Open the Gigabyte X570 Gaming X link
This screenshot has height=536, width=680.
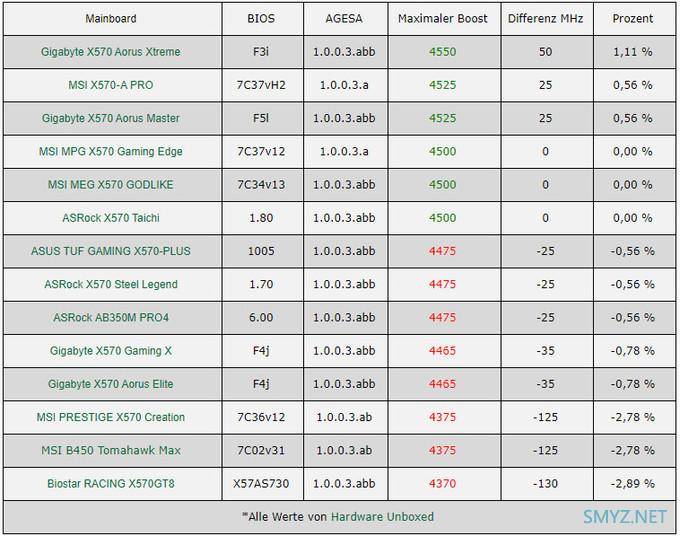[111, 351]
